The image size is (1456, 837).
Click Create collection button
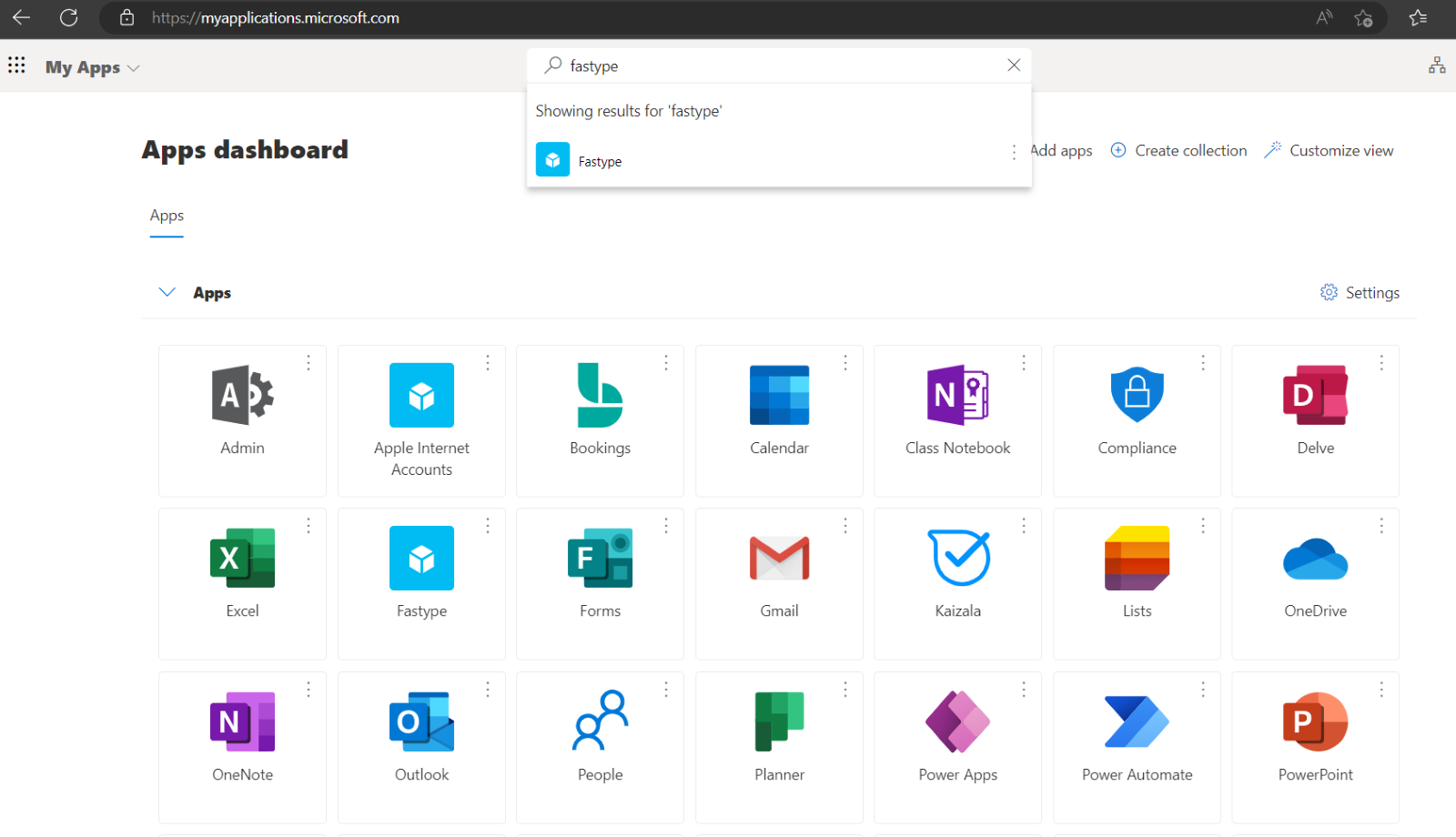(1179, 151)
